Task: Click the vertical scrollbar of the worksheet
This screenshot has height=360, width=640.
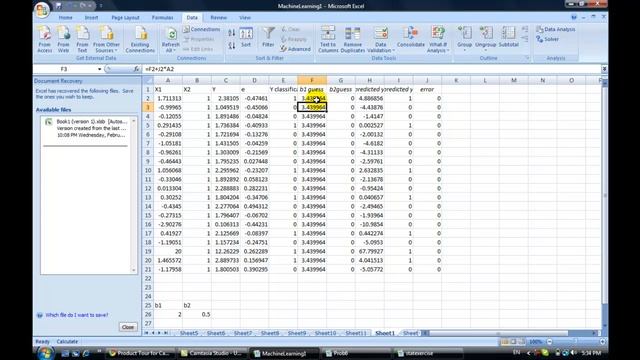Action: tap(604, 204)
